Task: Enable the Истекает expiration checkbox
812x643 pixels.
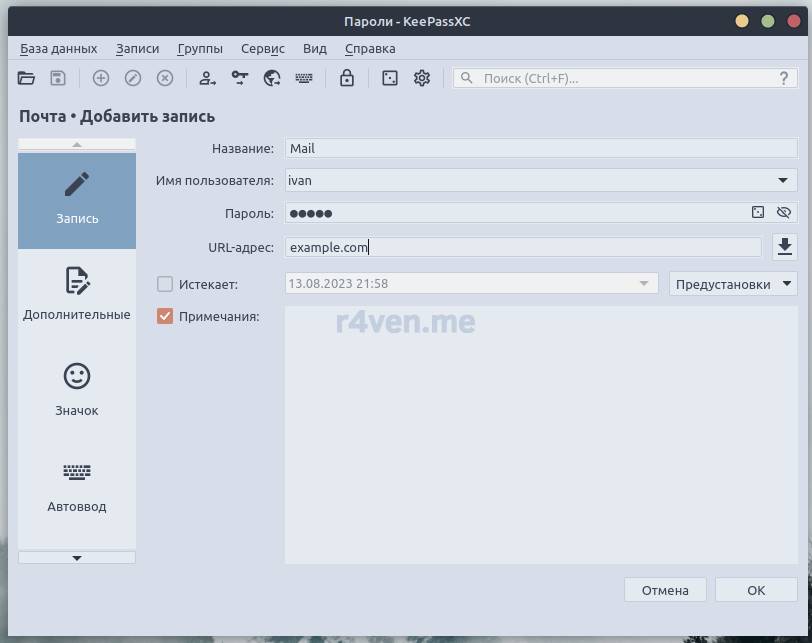Action: [x=166, y=284]
